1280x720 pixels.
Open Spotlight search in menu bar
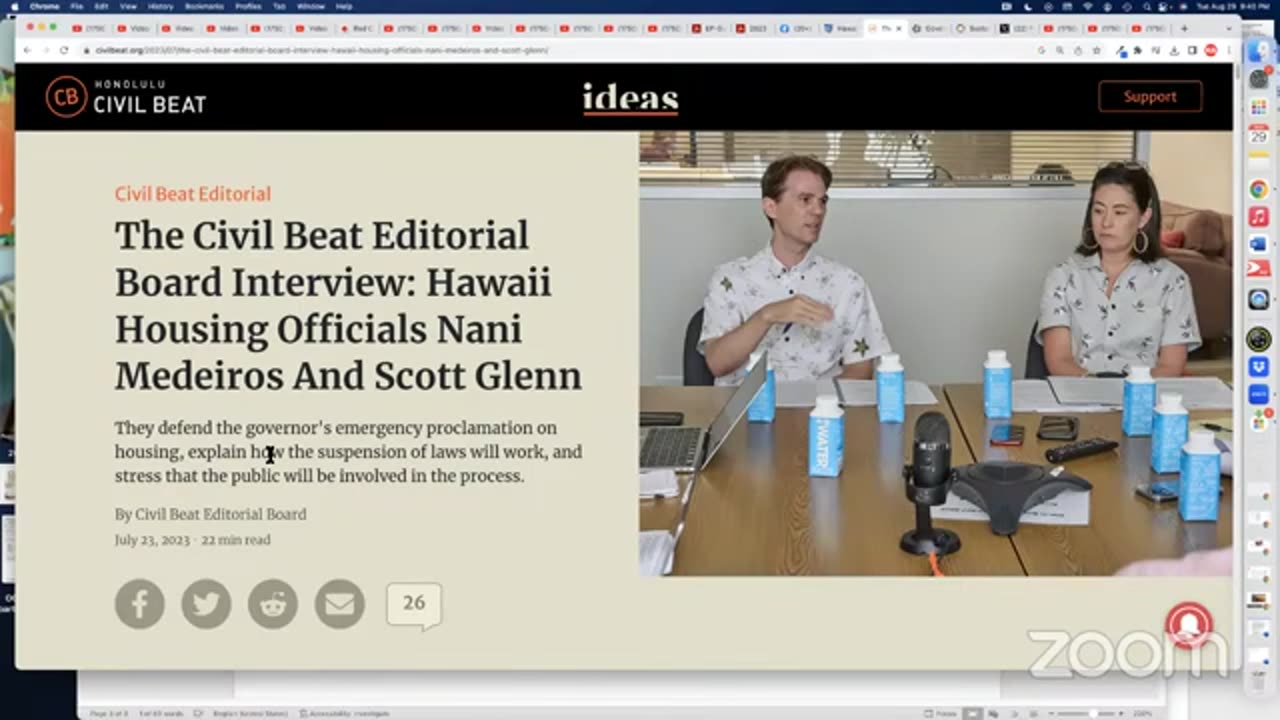click(1146, 6)
